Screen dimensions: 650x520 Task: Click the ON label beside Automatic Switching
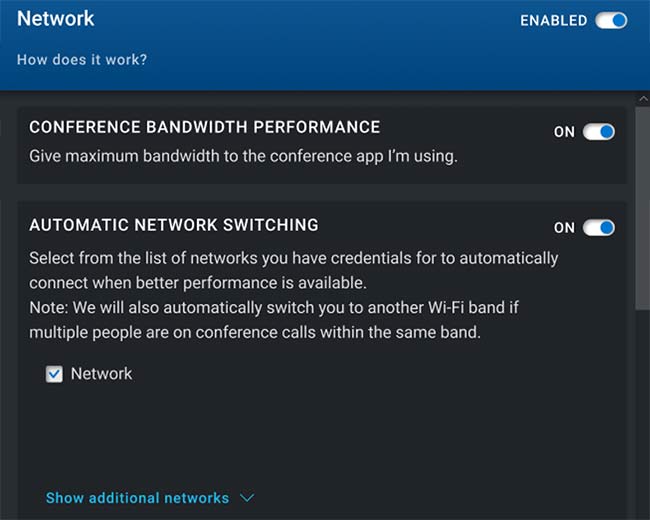click(x=564, y=228)
